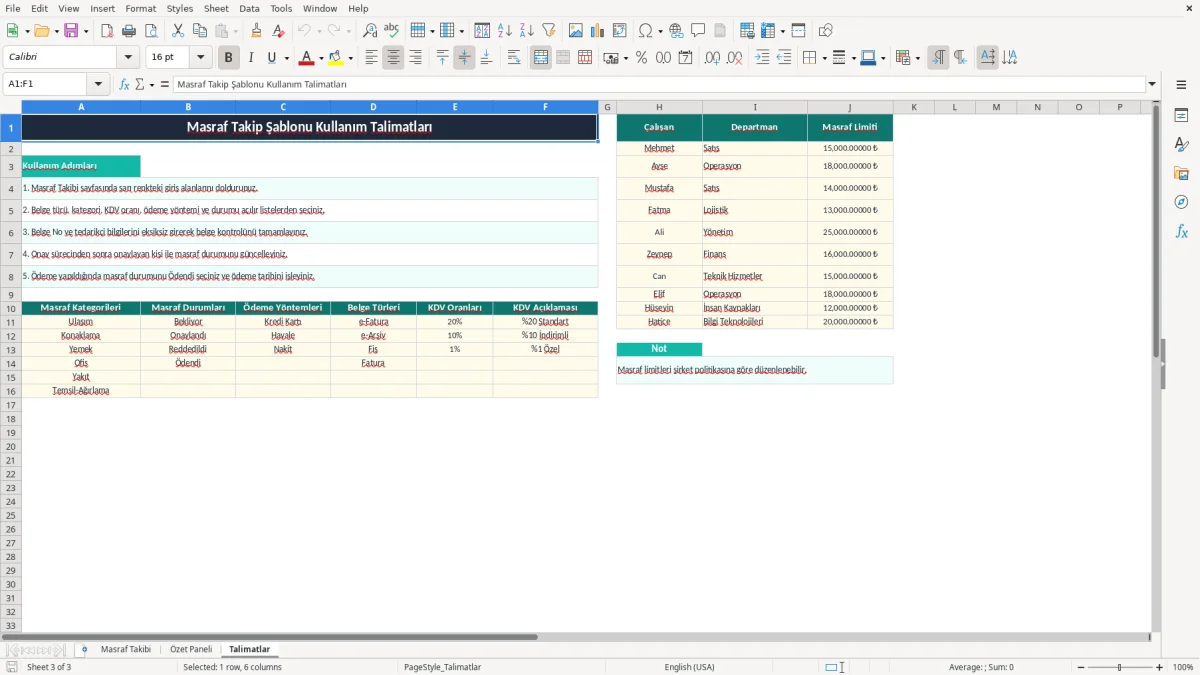Screen dimensions: 1200x675
Task: Open sidebar Styles panel
Action: click(1181, 145)
